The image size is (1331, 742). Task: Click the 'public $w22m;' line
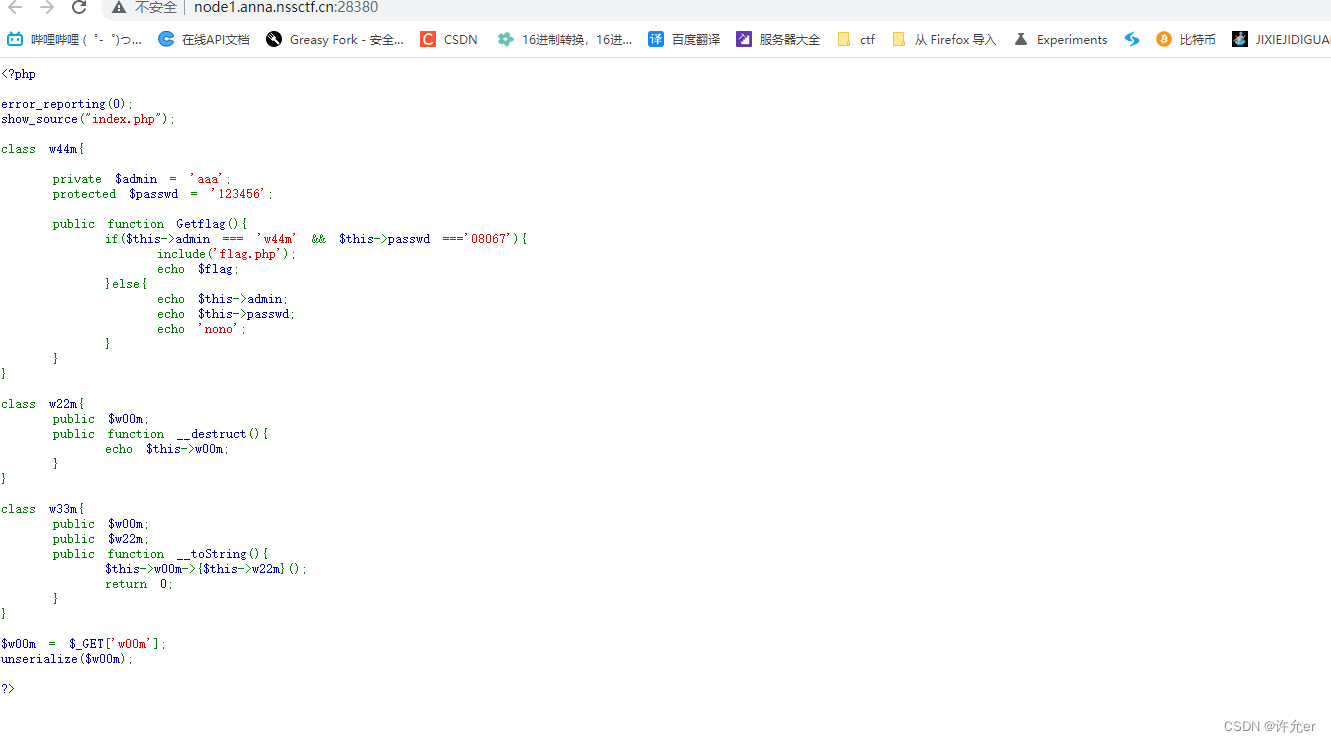tap(101, 539)
